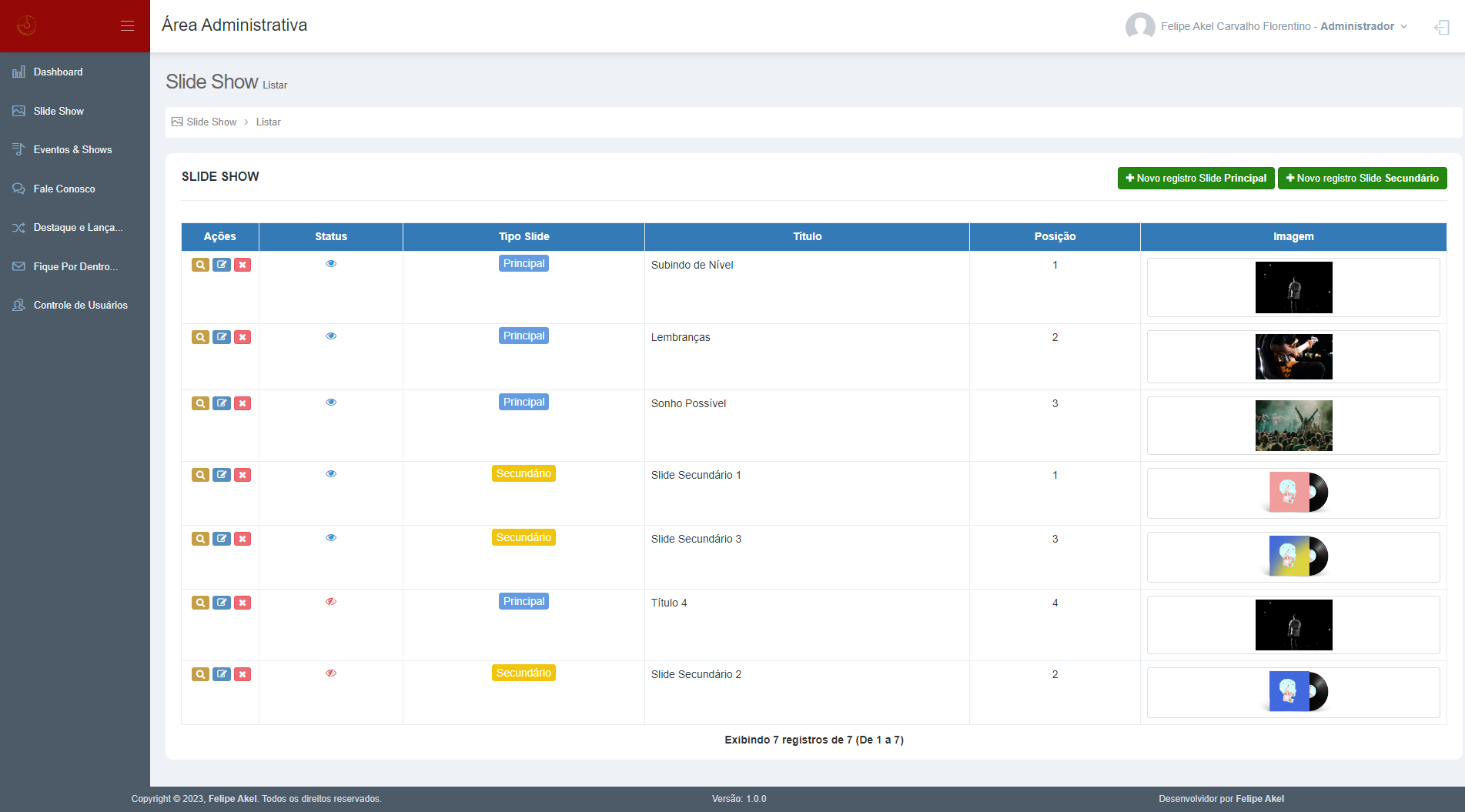The width and height of the screenshot is (1465, 812).
Task: Go to Eventos & Shows in sidebar
Action: [x=72, y=149]
